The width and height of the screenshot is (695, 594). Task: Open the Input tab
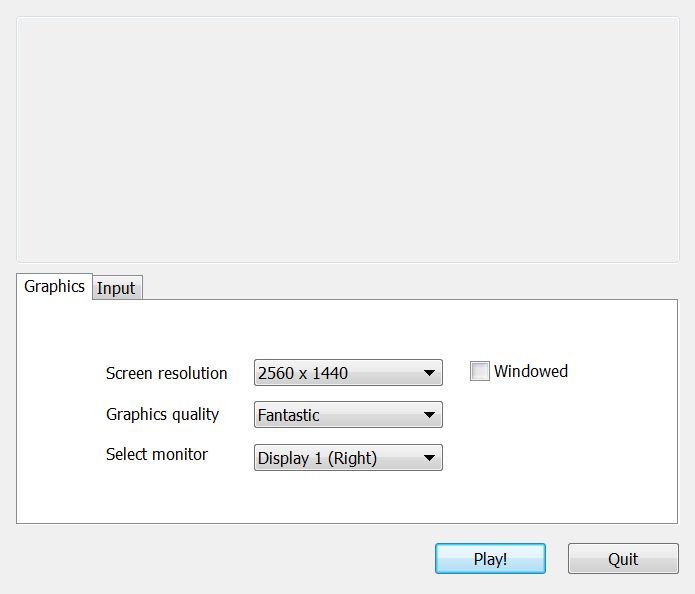pyautogui.click(x=116, y=288)
